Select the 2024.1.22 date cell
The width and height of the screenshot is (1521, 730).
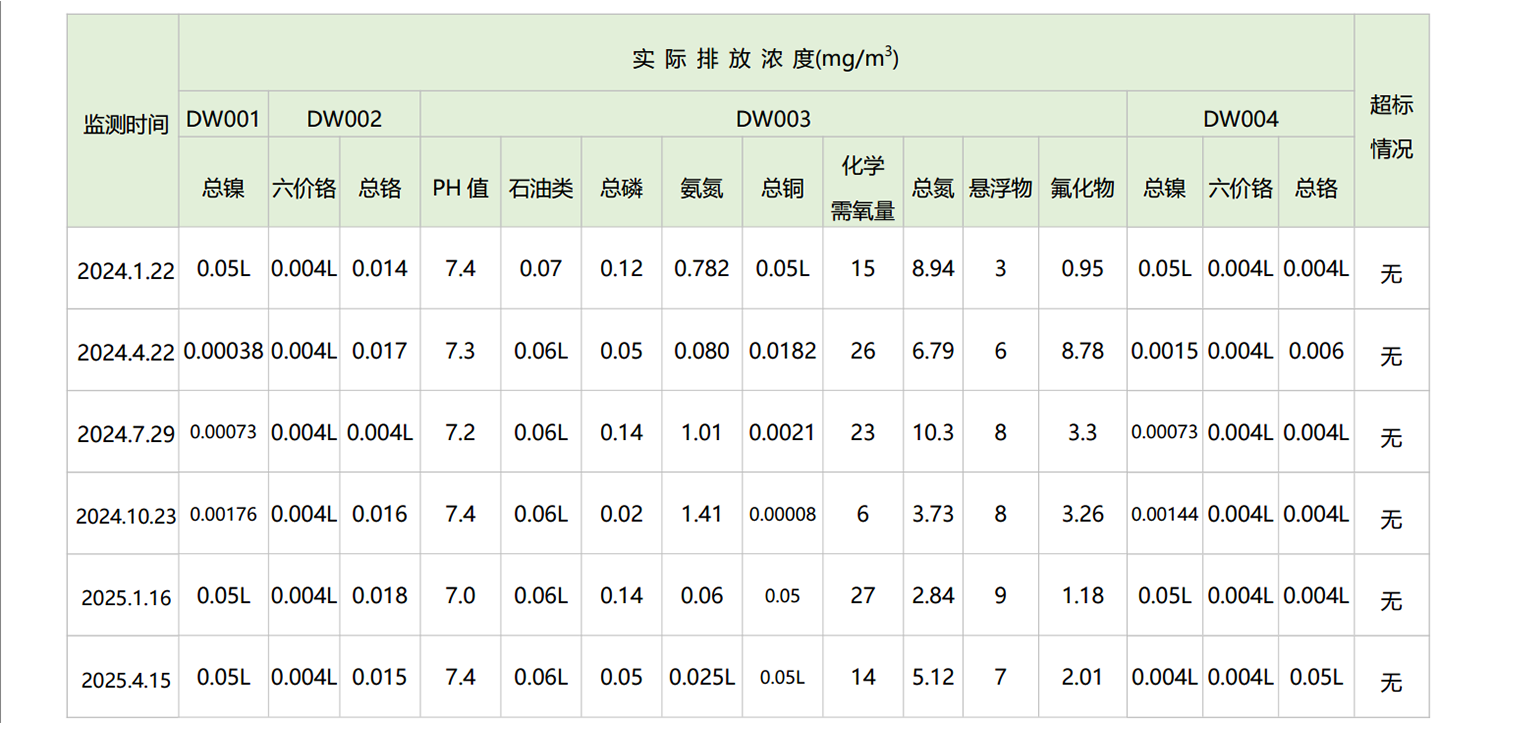[124, 269]
